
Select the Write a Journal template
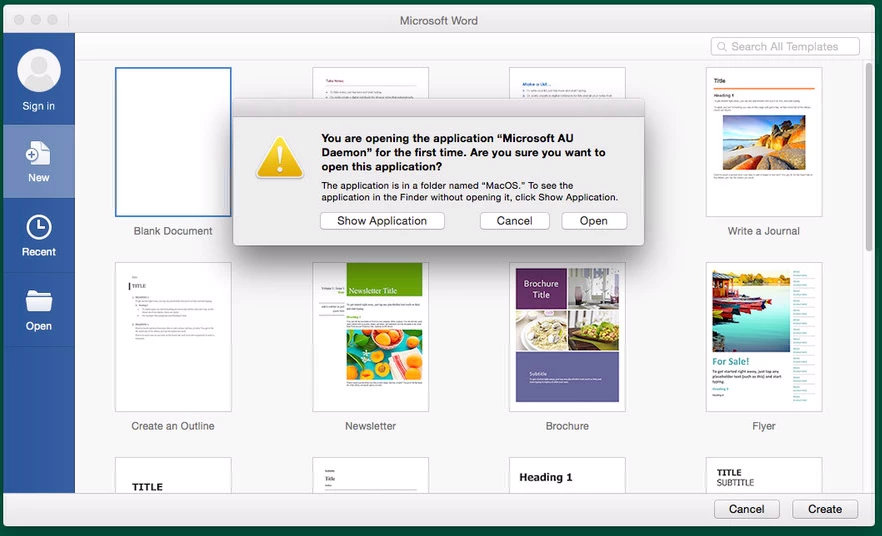(x=764, y=142)
